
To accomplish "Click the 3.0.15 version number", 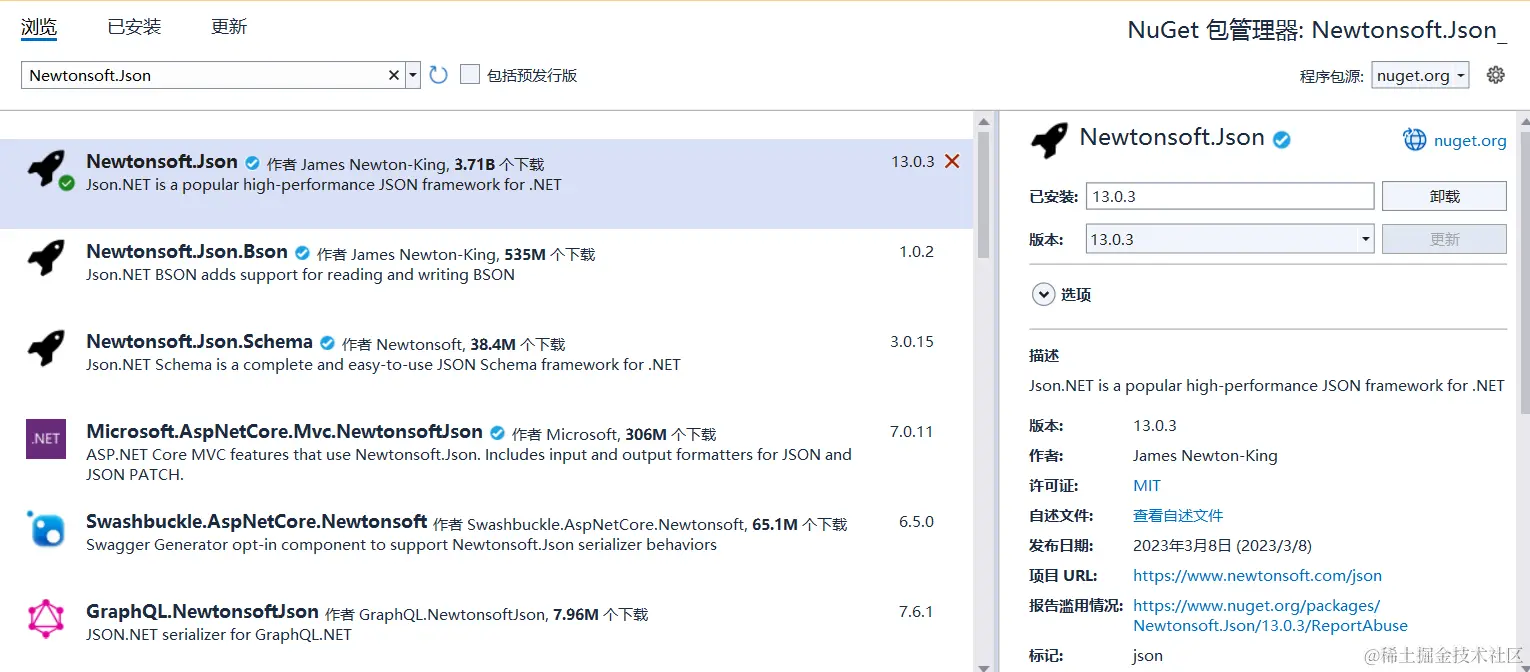I will click(x=912, y=341).
